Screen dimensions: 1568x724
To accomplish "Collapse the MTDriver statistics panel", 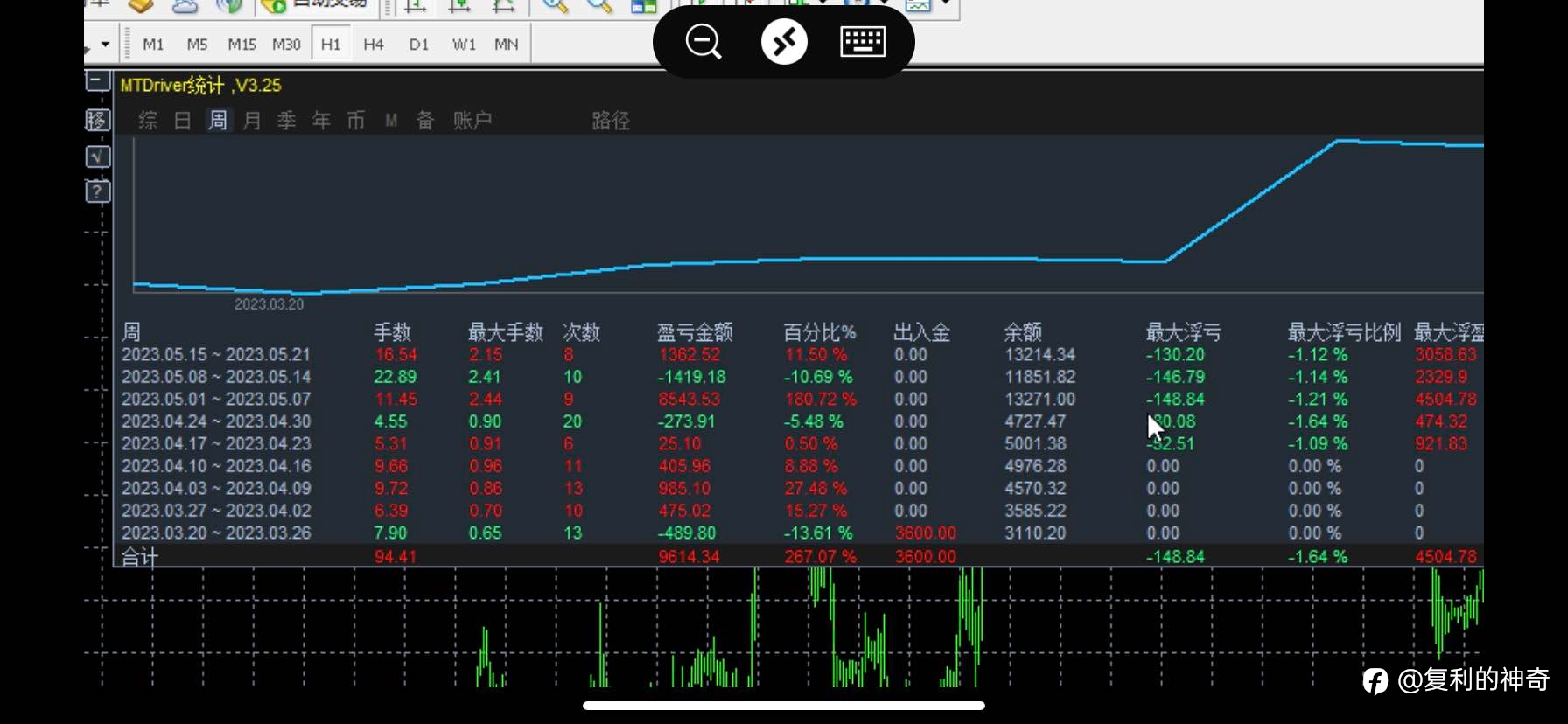I will (97, 81).
